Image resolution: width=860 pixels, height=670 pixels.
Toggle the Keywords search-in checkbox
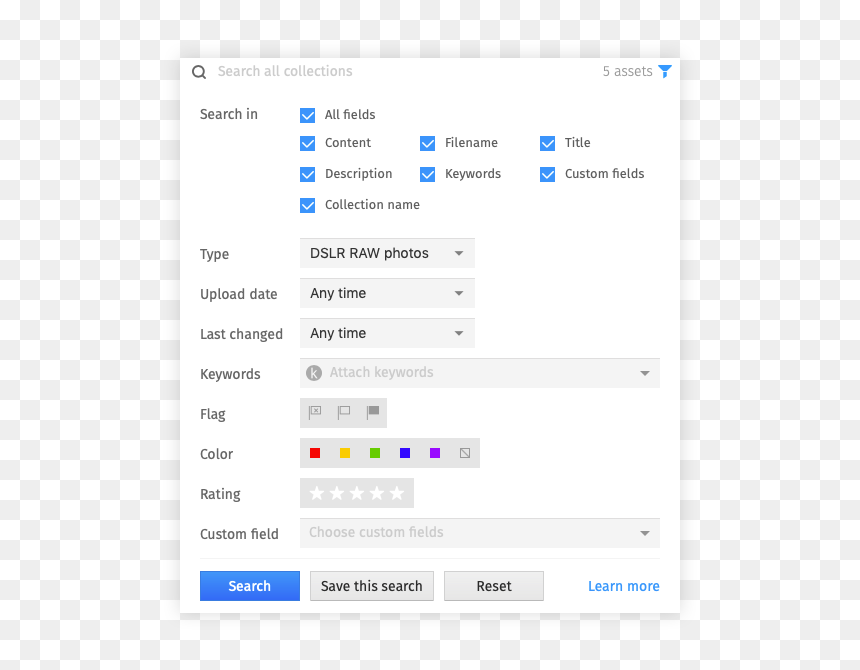click(x=427, y=174)
